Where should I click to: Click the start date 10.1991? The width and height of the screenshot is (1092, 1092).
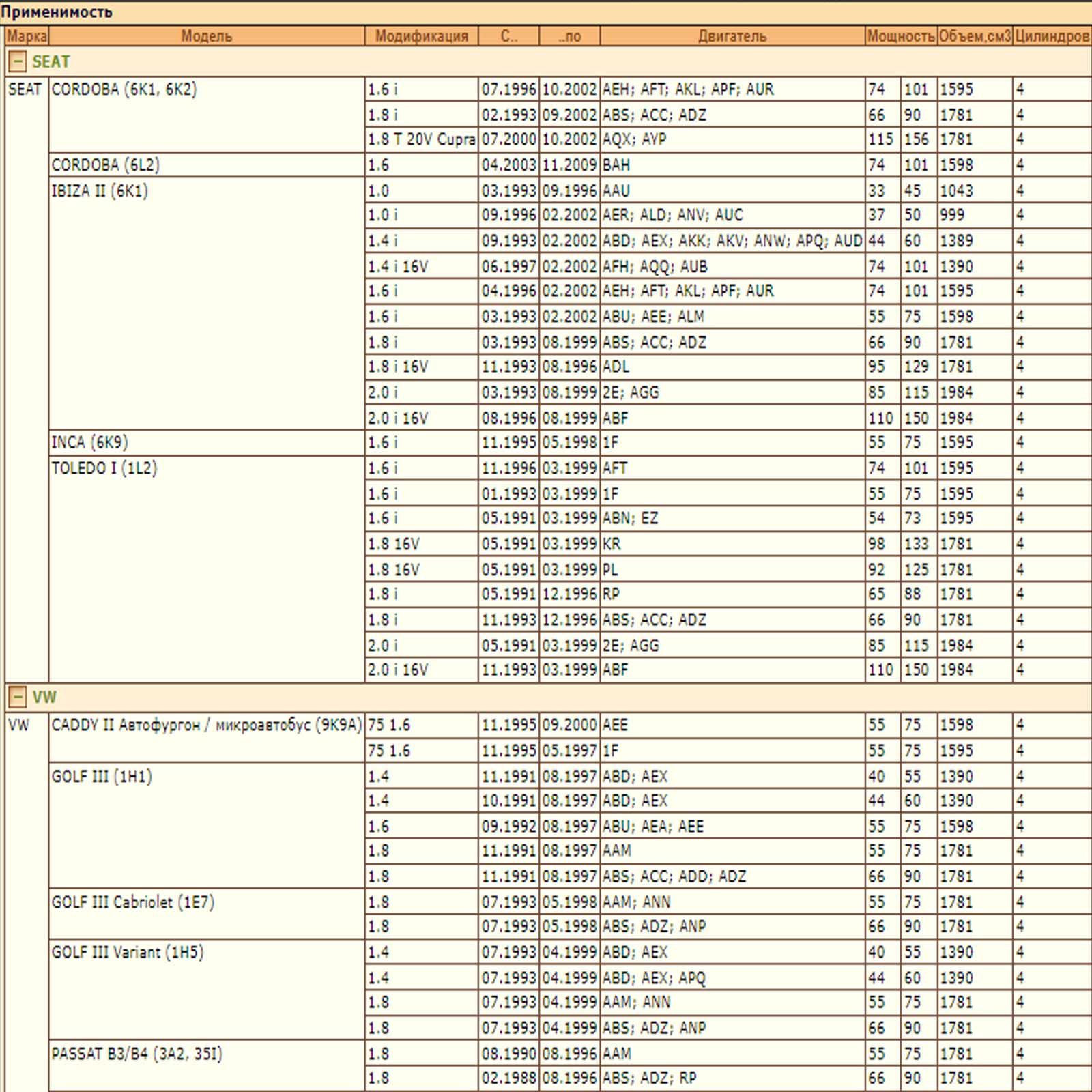[509, 800]
